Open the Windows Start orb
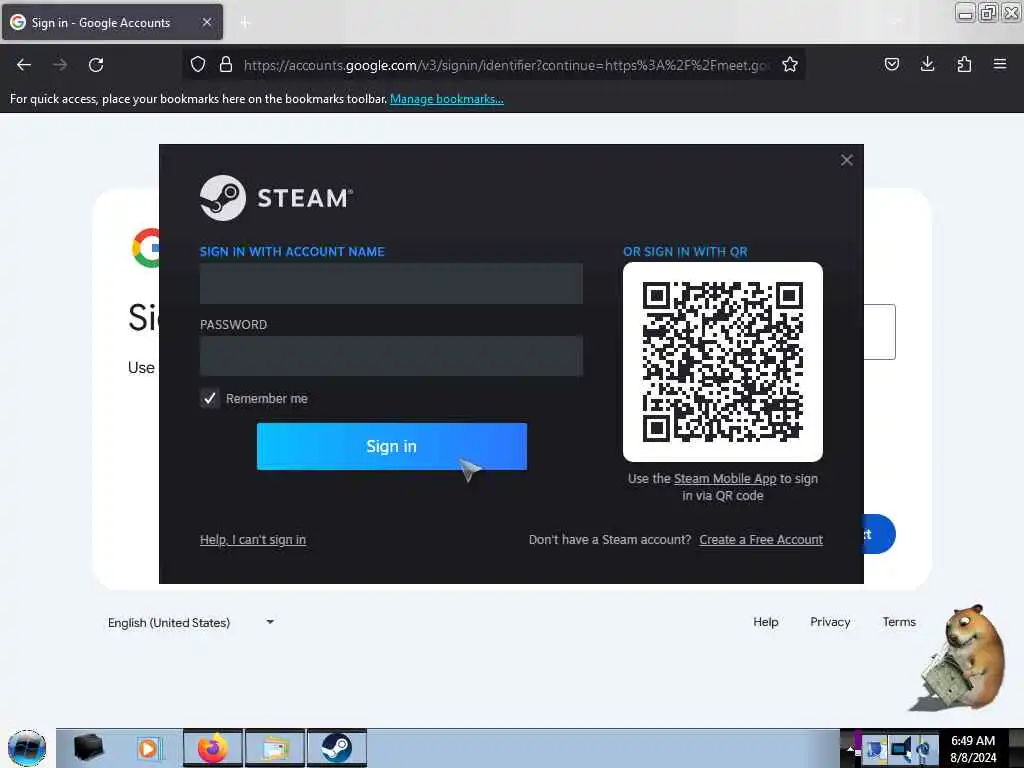Screen dimensions: 1024x768 27,748
